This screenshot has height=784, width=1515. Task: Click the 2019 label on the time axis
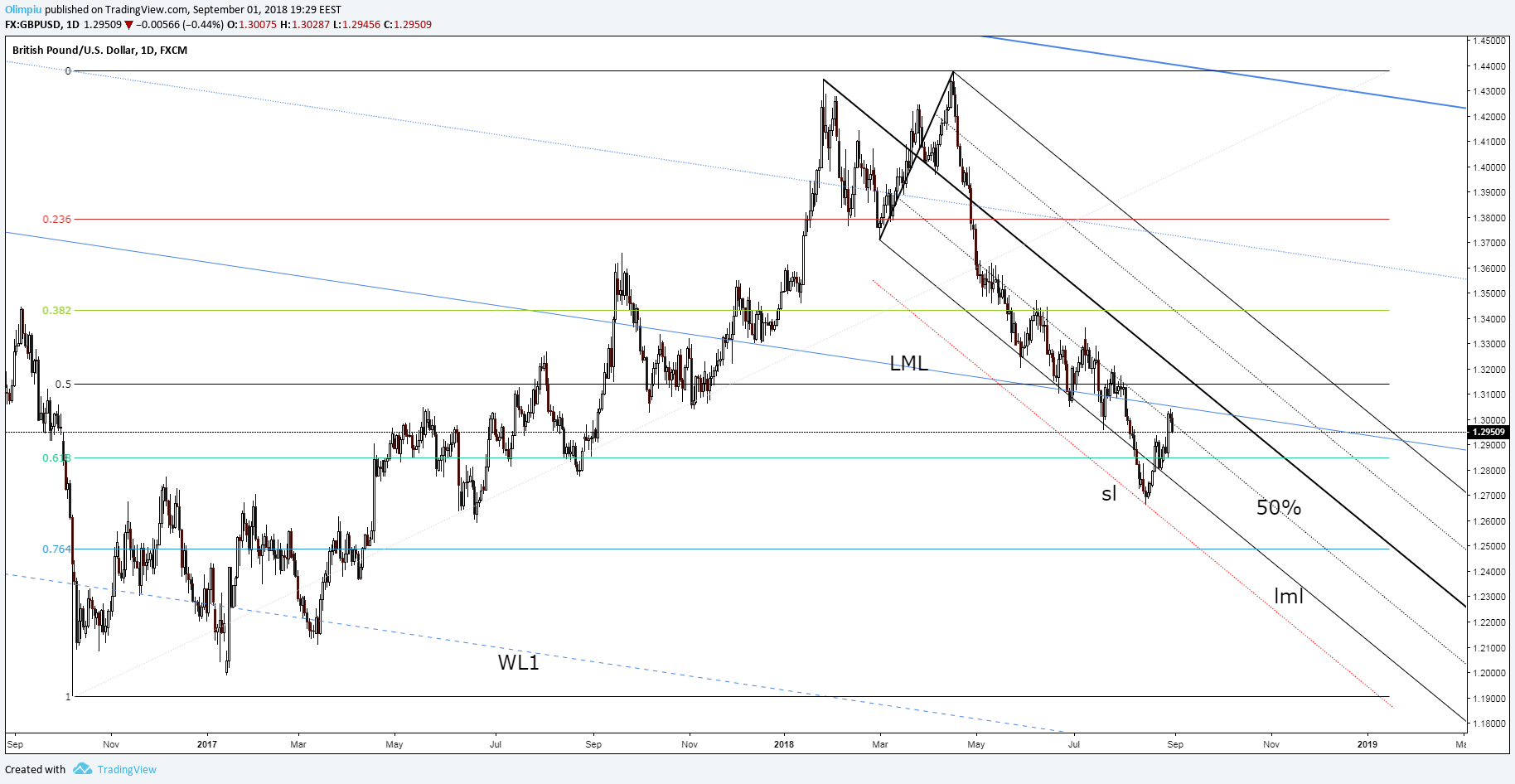[1367, 744]
